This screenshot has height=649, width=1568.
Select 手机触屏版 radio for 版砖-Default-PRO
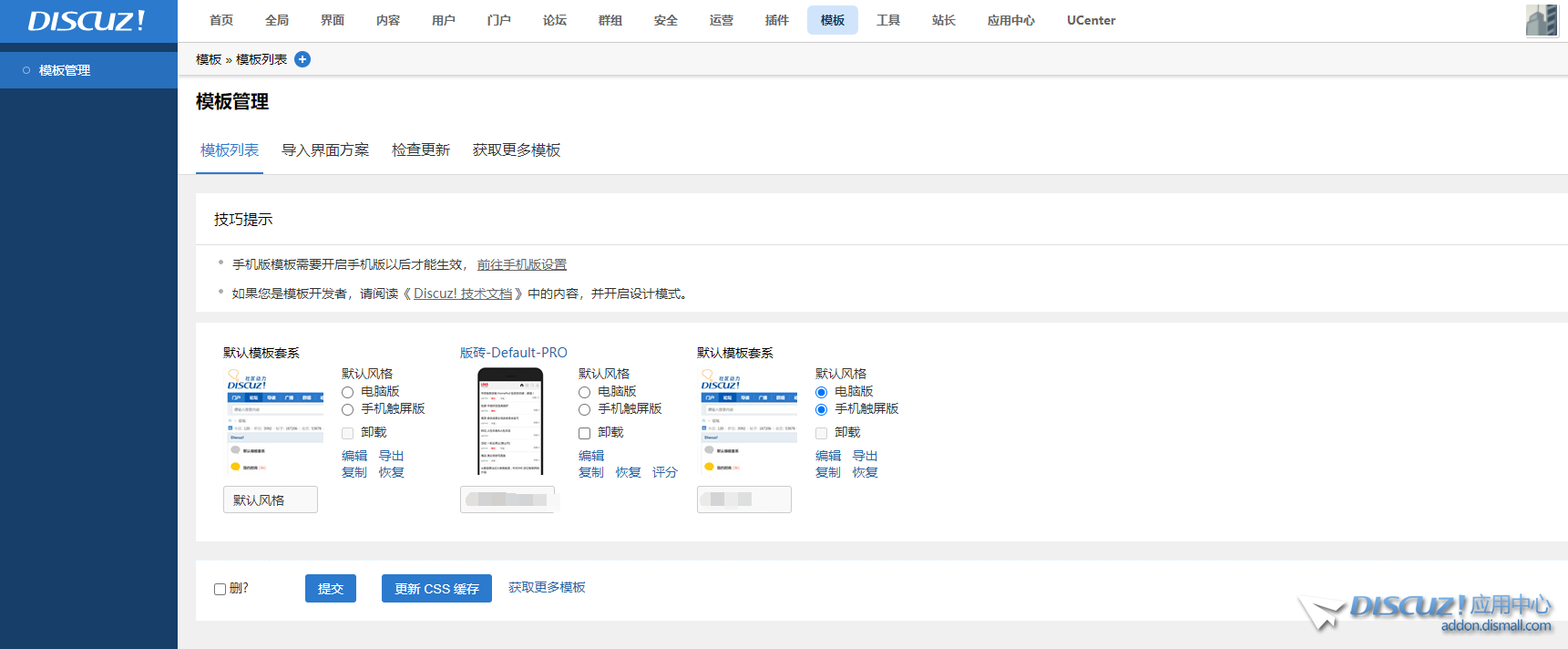click(x=584, y=409)
